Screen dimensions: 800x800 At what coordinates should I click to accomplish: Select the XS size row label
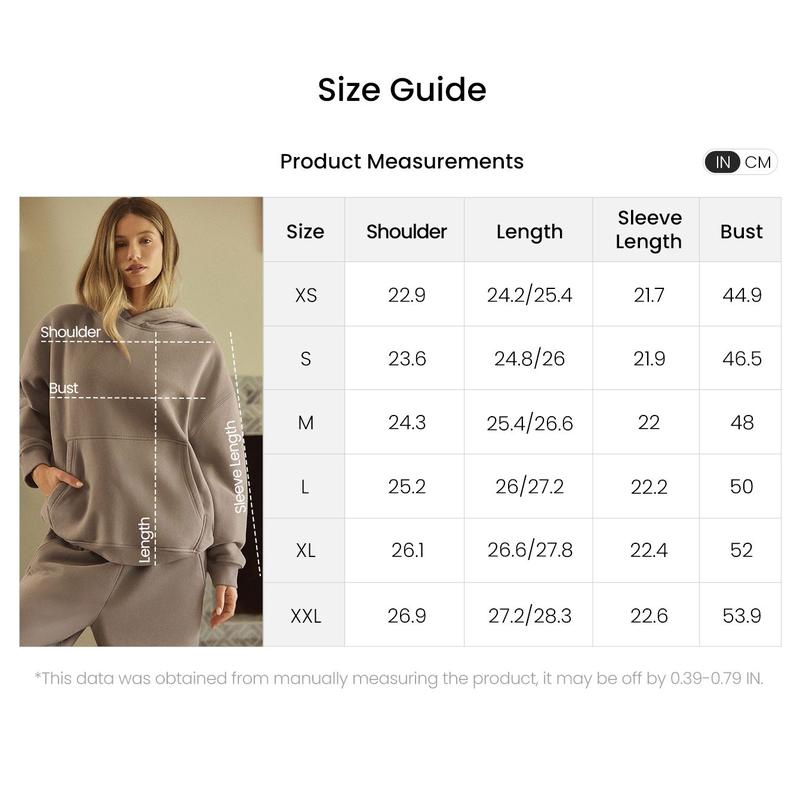pos(305,295)
